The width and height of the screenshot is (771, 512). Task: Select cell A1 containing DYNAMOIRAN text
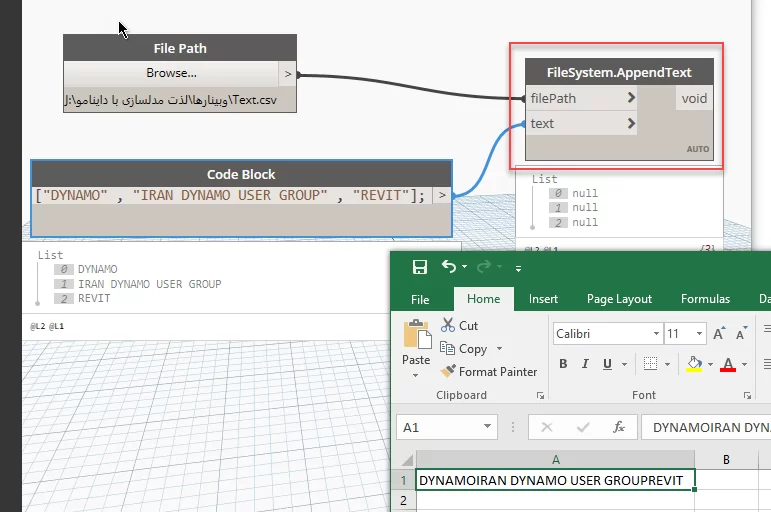tap(555, 481)
